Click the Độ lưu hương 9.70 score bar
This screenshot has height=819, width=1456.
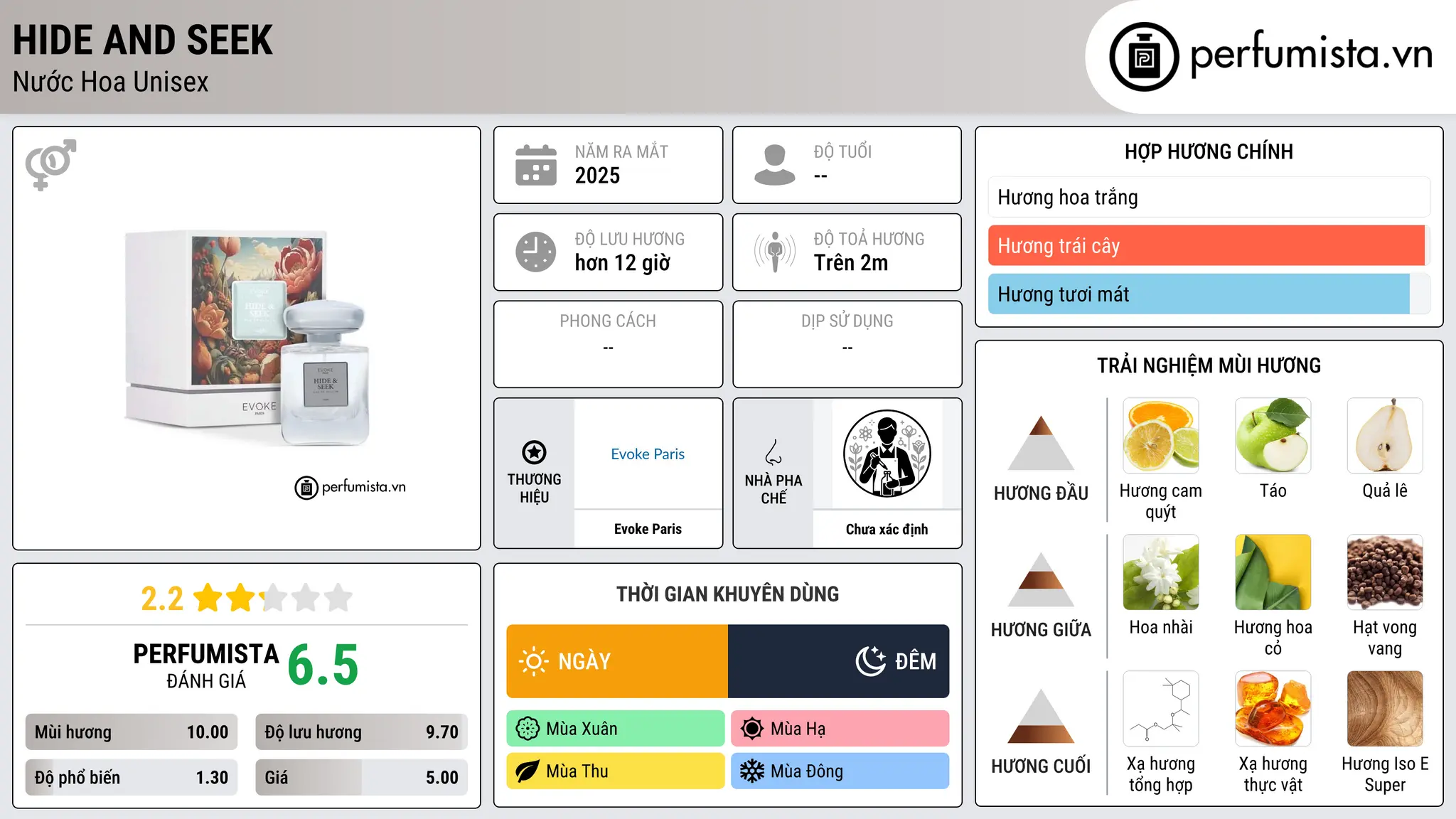362,732
